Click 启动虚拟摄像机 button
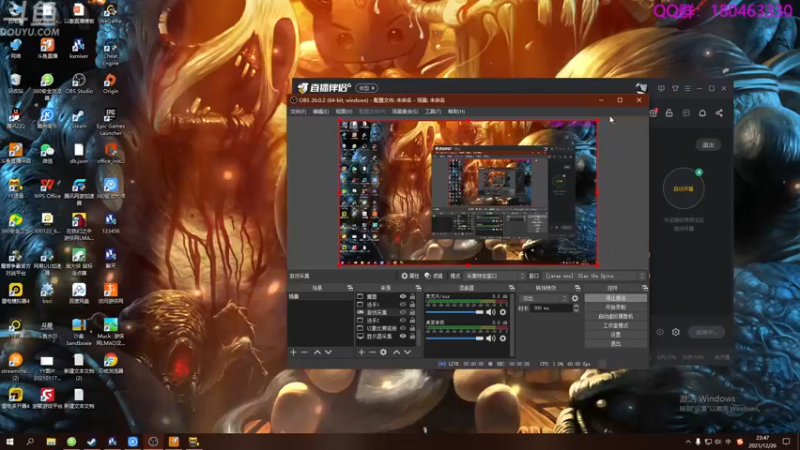Screen dimensions: 800x450 pos(615,316)
